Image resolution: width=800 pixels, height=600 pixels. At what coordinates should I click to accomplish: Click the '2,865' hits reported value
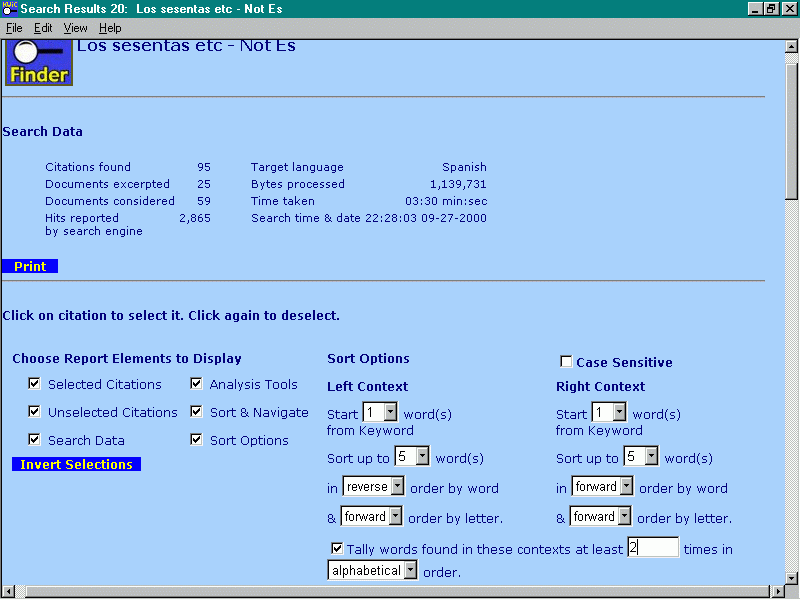point(195,218)
